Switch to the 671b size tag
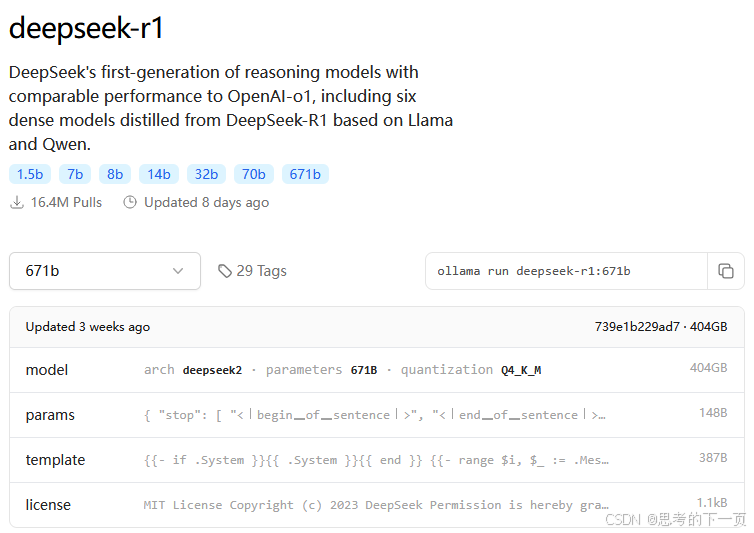Viewport: 754px width, 533px height. (x=305, y=174)
